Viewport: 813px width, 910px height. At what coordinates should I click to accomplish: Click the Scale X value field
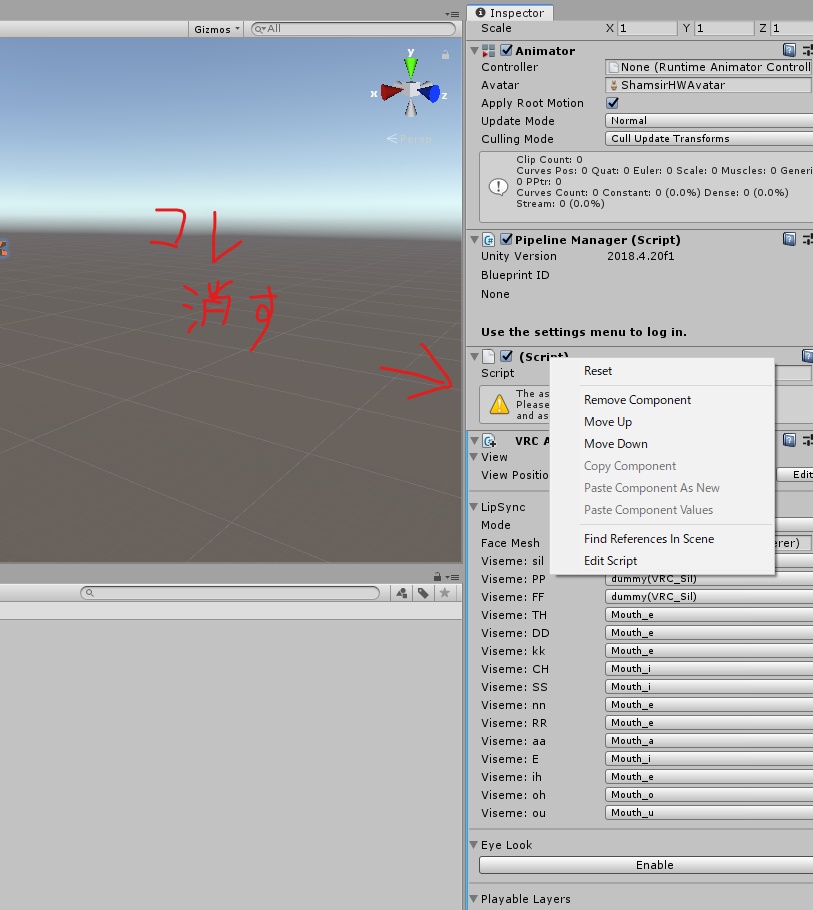tap(646, 28)
